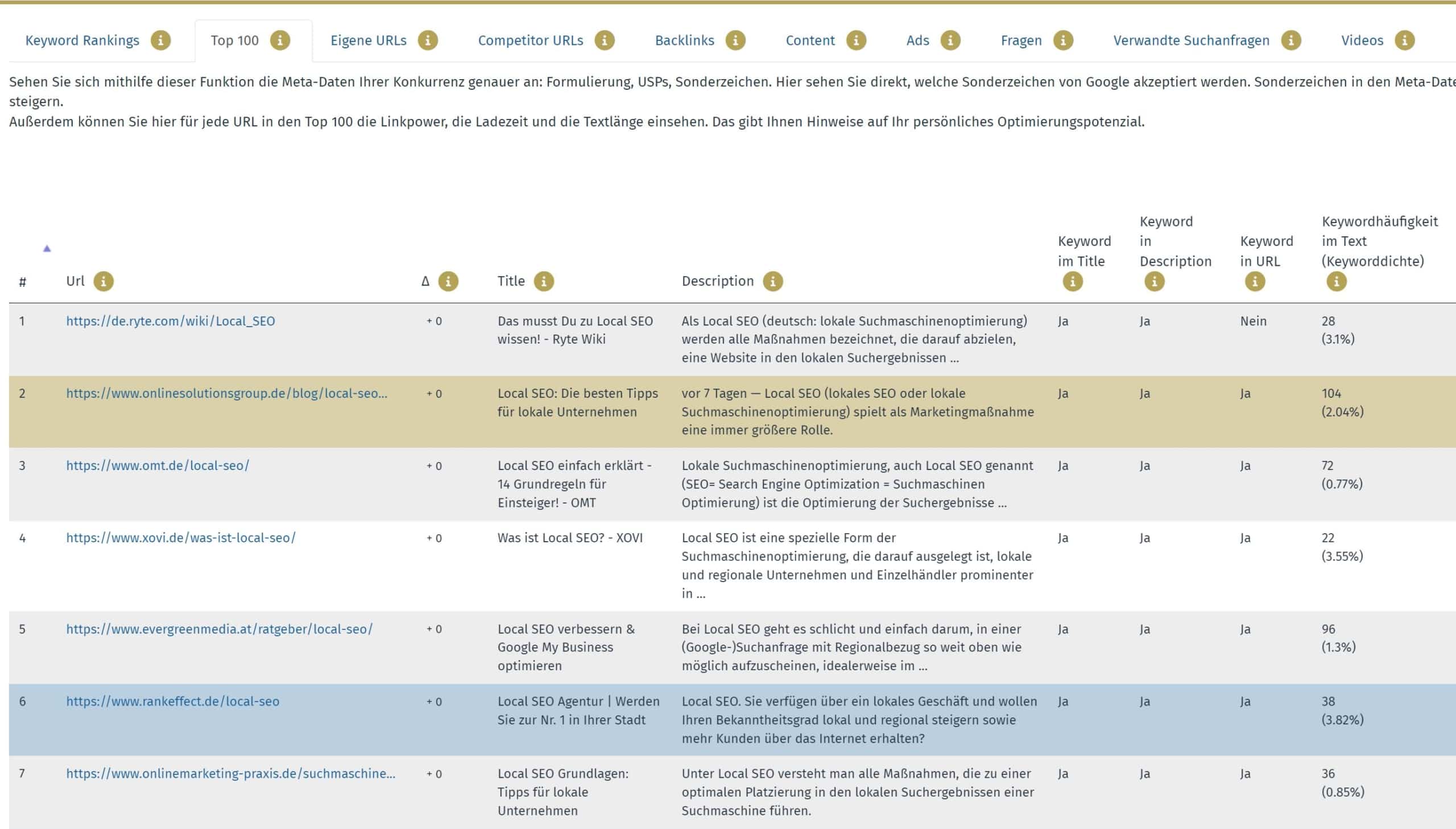This screenshot has width=1456, height=829.
Task: Click info icon next to Keyword Rankings tab
Action: click(x=160, y=40)
